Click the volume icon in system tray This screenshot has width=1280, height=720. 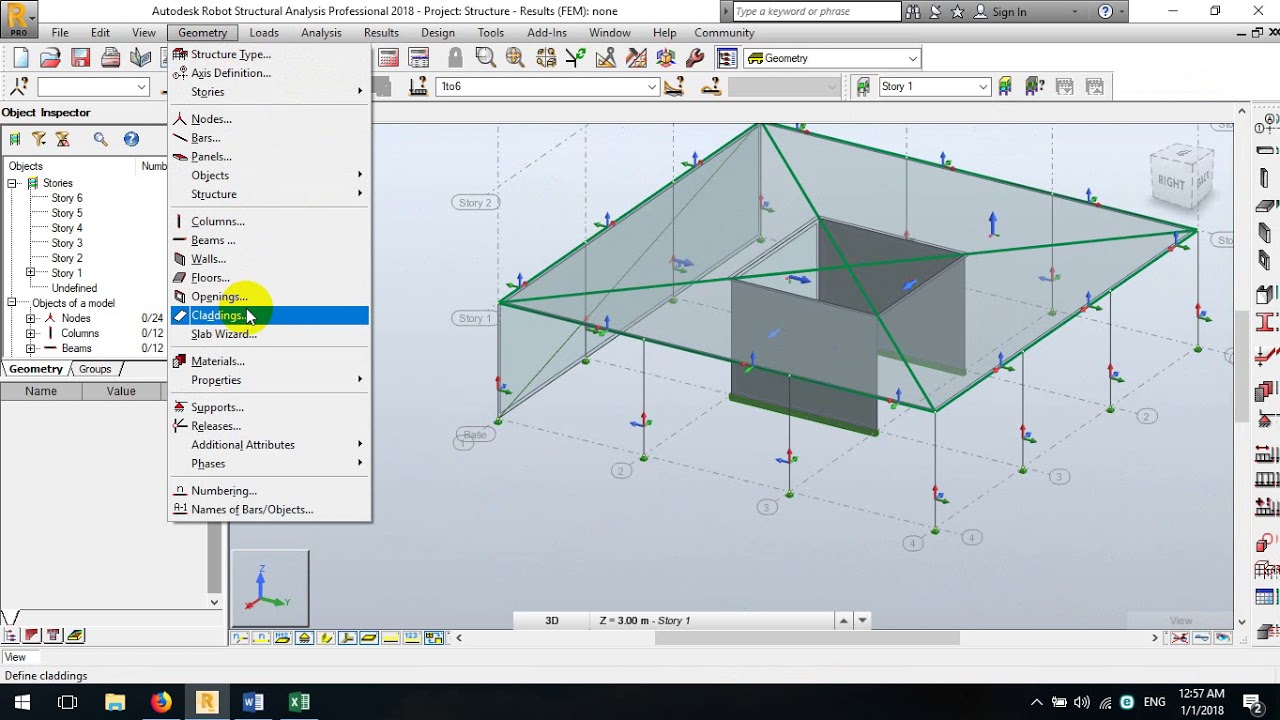coord(1082,702)
